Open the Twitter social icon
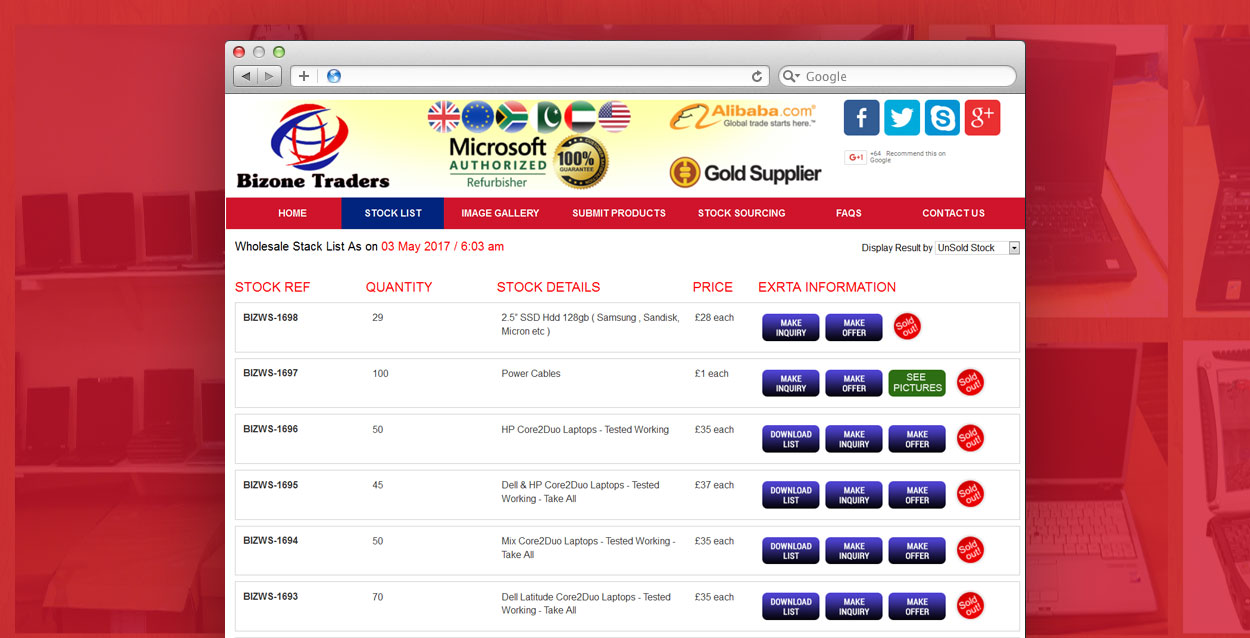Image resolution: width=1250 pixels, height=638 pixels. pyautogui.click(x=901, y=118)
